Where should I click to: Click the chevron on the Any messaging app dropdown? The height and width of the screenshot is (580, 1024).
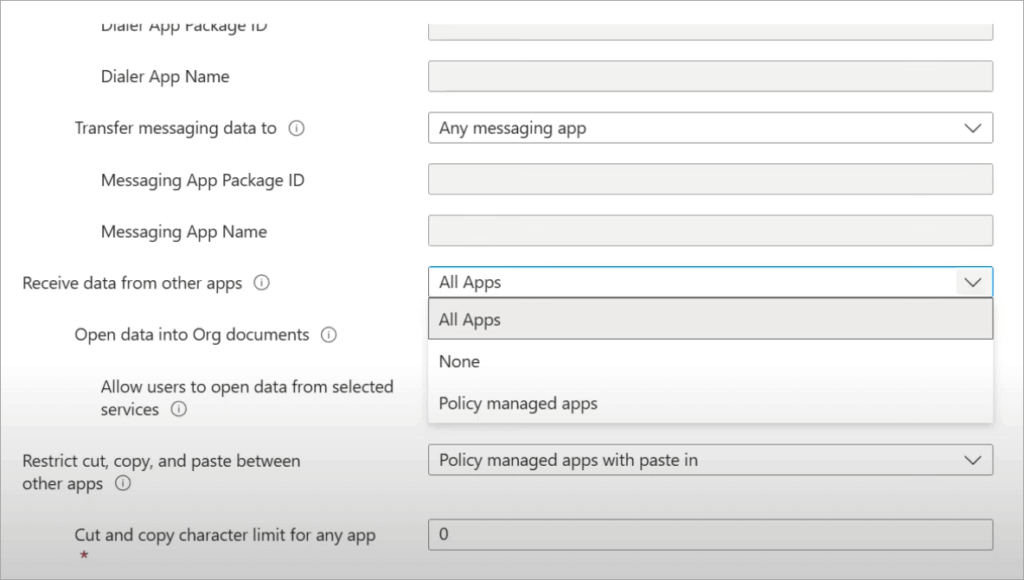coord(972,128)
